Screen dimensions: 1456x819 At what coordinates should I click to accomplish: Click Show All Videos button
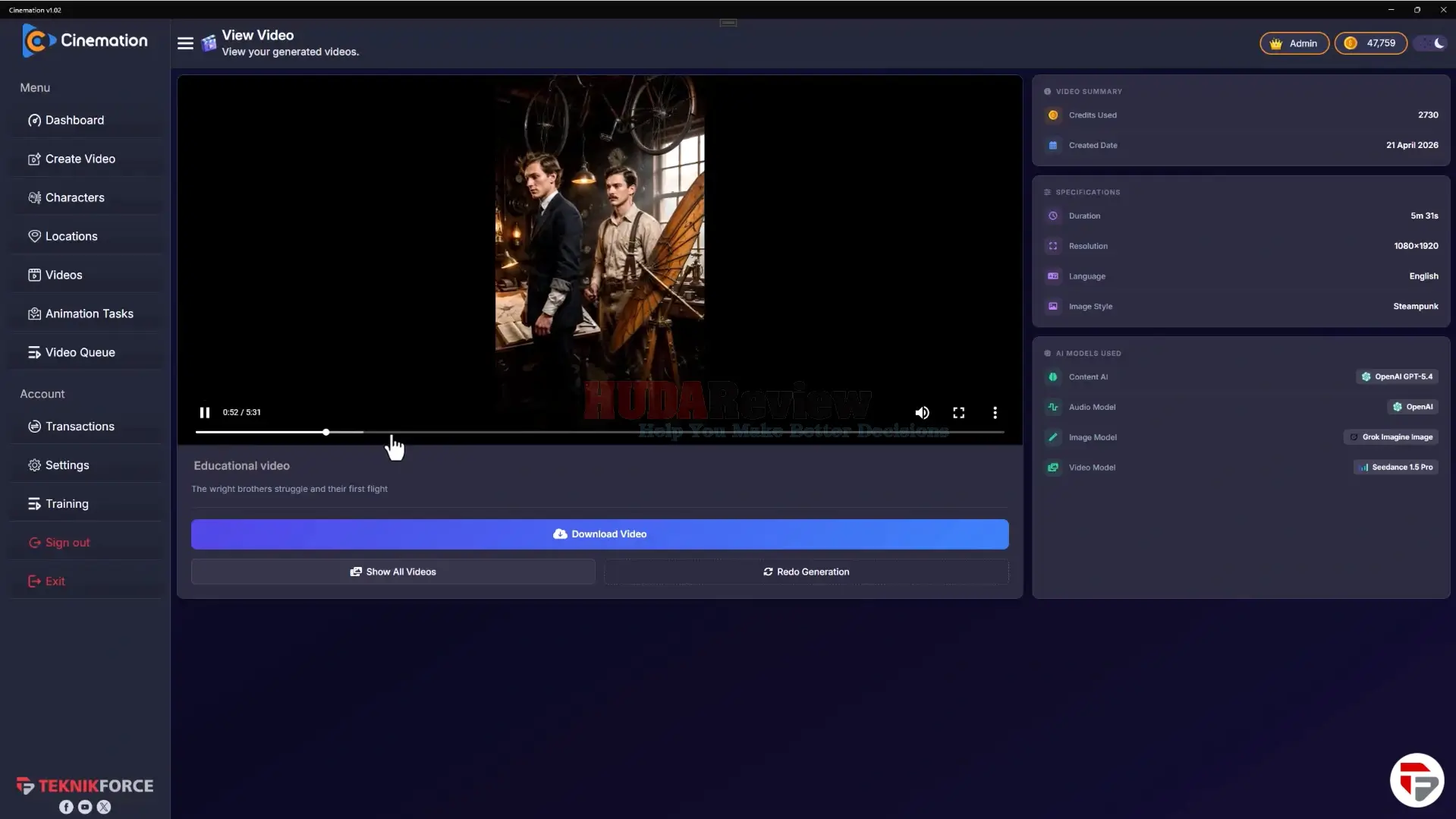click(393, 572)
